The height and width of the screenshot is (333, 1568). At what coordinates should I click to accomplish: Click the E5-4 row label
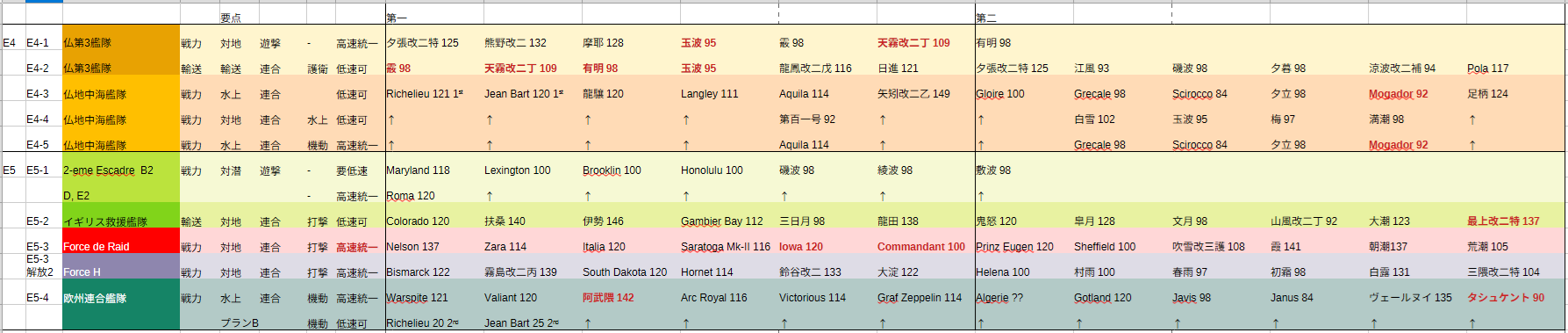[x=44, y=298]
